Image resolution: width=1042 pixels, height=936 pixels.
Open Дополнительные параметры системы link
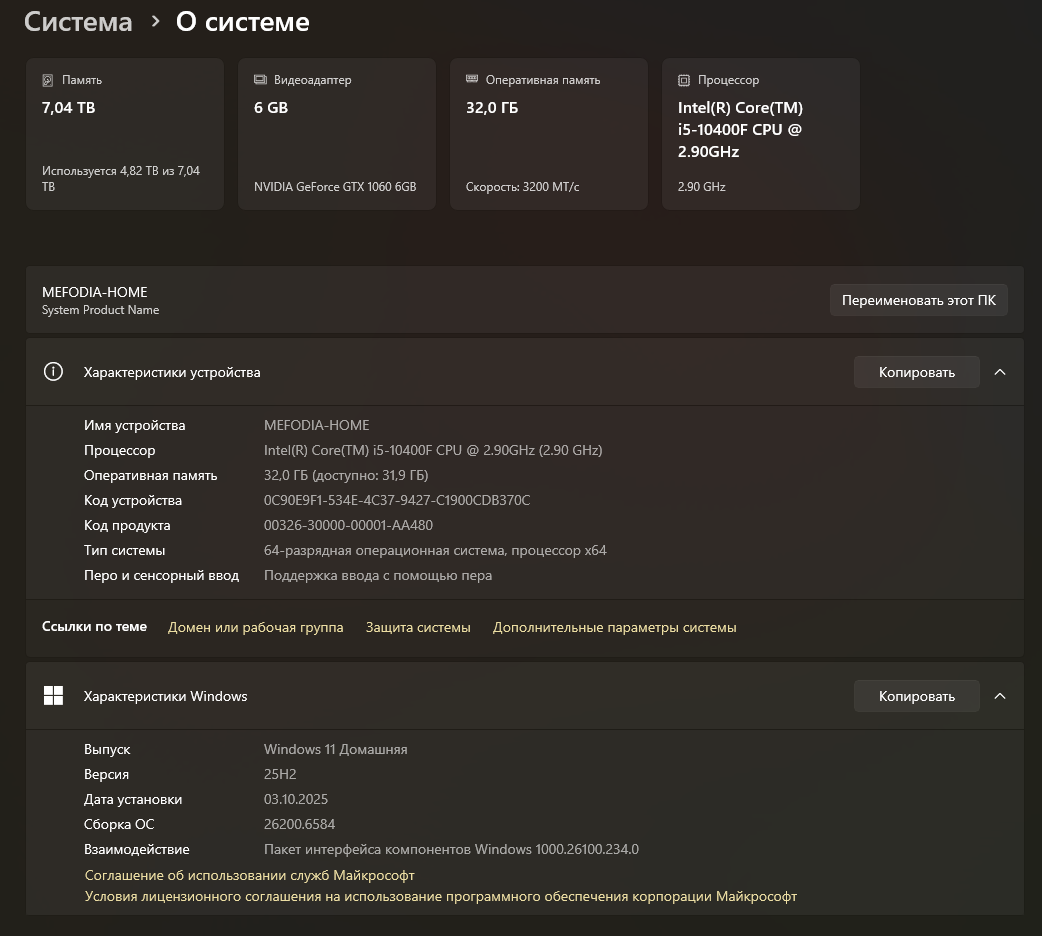click(x=614, y=627)
